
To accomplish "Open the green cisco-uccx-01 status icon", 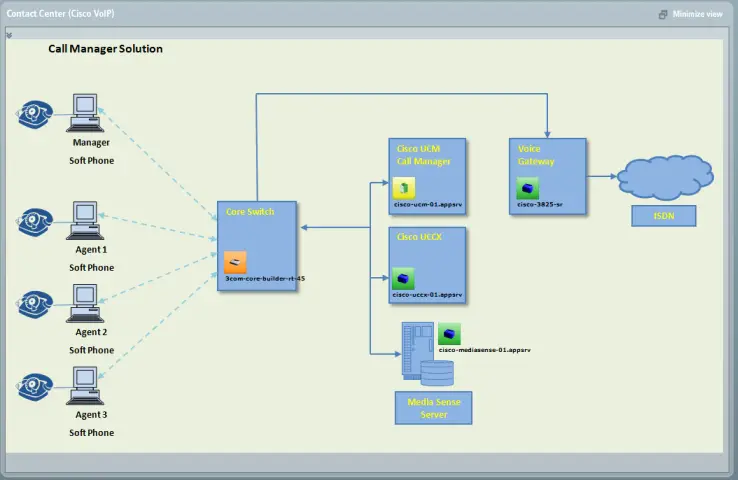I will tap(403, 279).
